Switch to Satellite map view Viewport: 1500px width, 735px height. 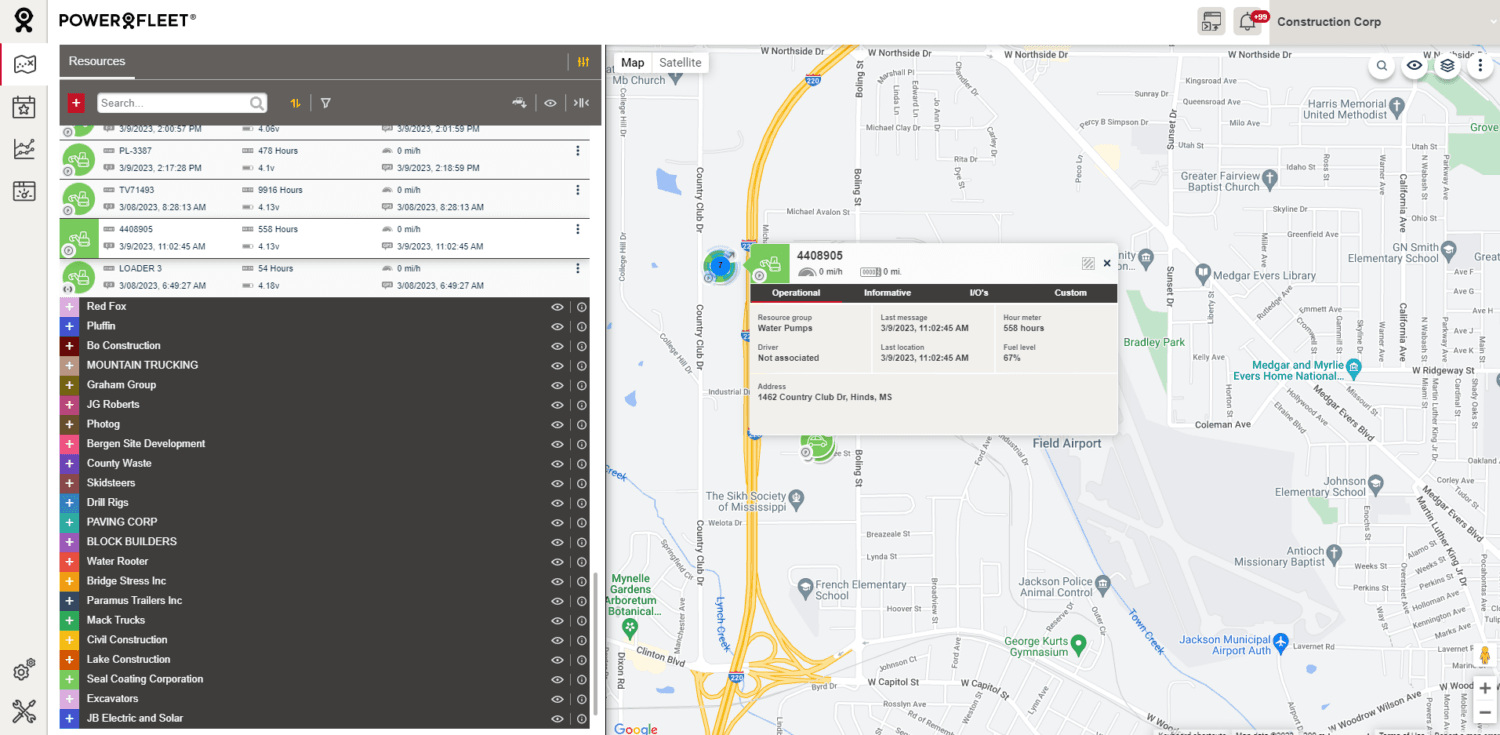[x=680, y=62]
